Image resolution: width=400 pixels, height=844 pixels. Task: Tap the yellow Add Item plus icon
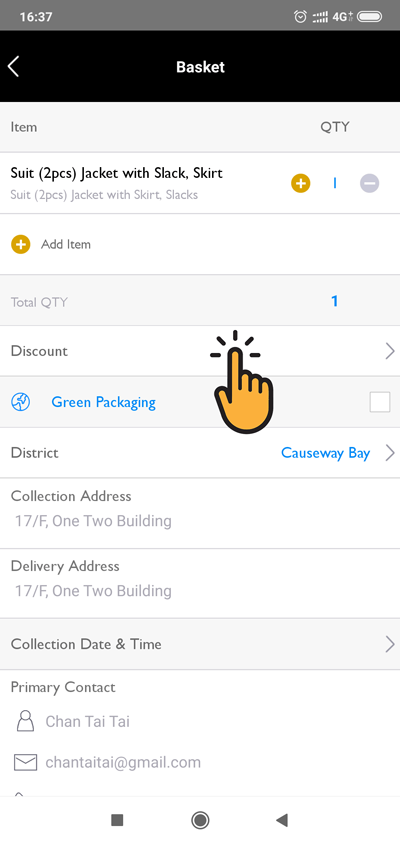[20, 244]
